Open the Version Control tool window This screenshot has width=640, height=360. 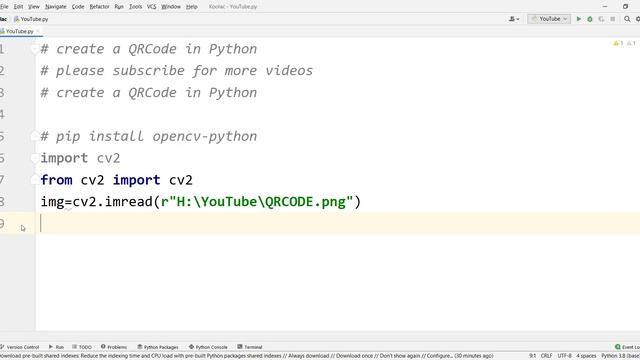(x=20, y=347)
